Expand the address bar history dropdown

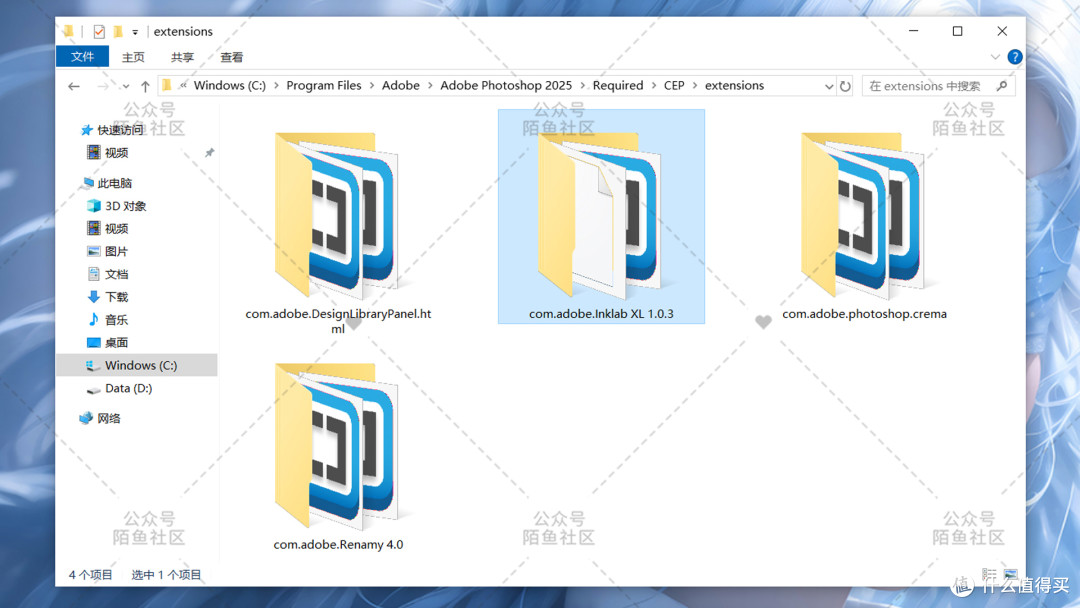(x=829, y=86)
